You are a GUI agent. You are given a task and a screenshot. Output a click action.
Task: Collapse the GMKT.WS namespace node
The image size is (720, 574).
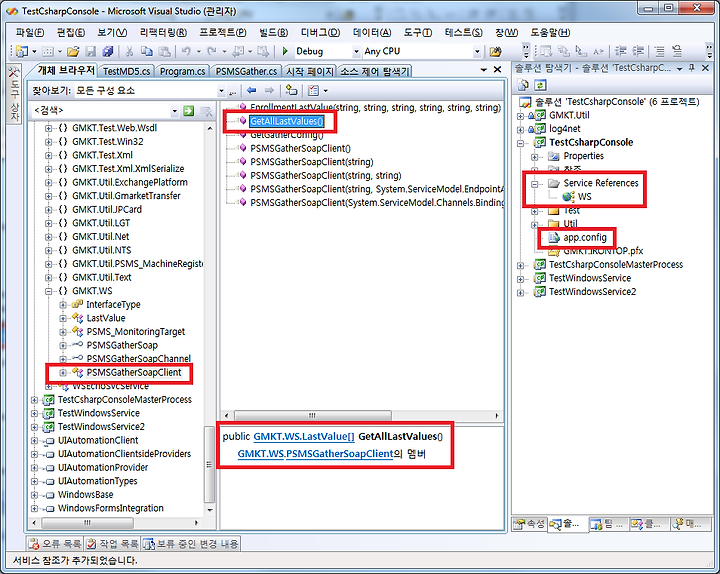(48, 291)
